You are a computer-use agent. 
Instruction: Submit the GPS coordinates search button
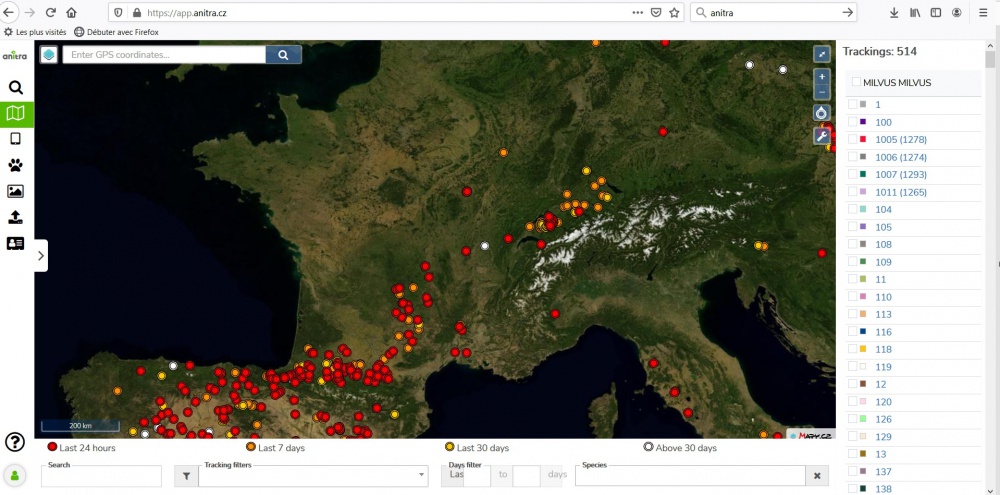click(284, 55)
